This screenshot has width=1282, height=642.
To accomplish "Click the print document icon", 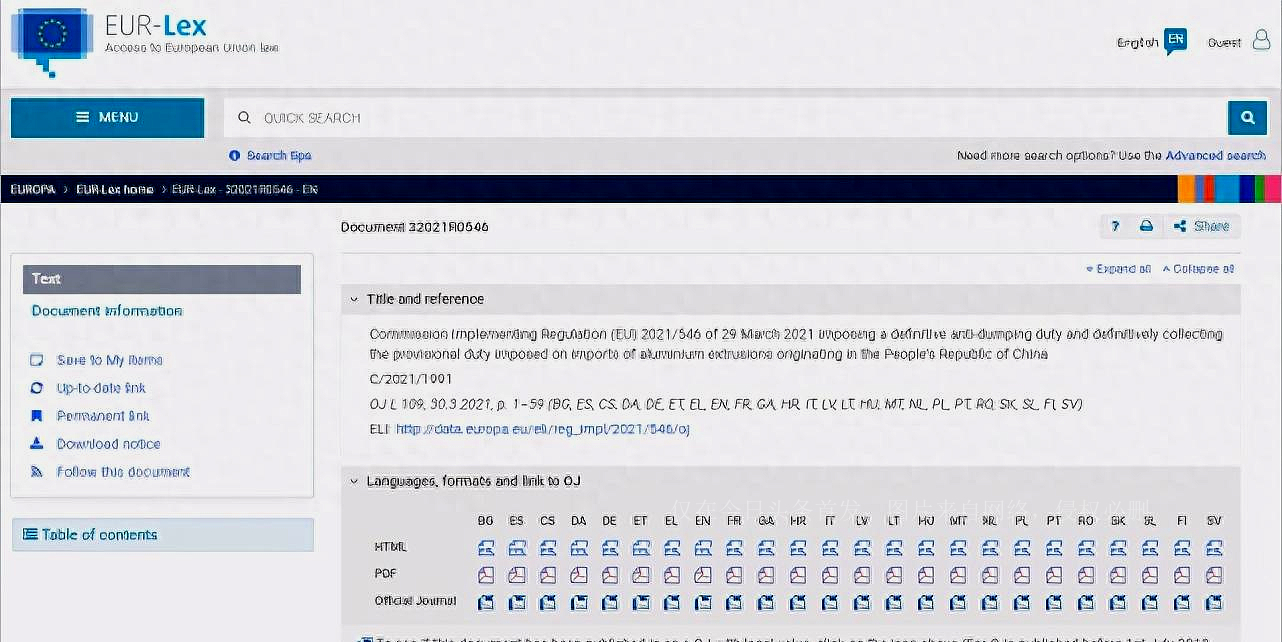I will [1146, 227].
